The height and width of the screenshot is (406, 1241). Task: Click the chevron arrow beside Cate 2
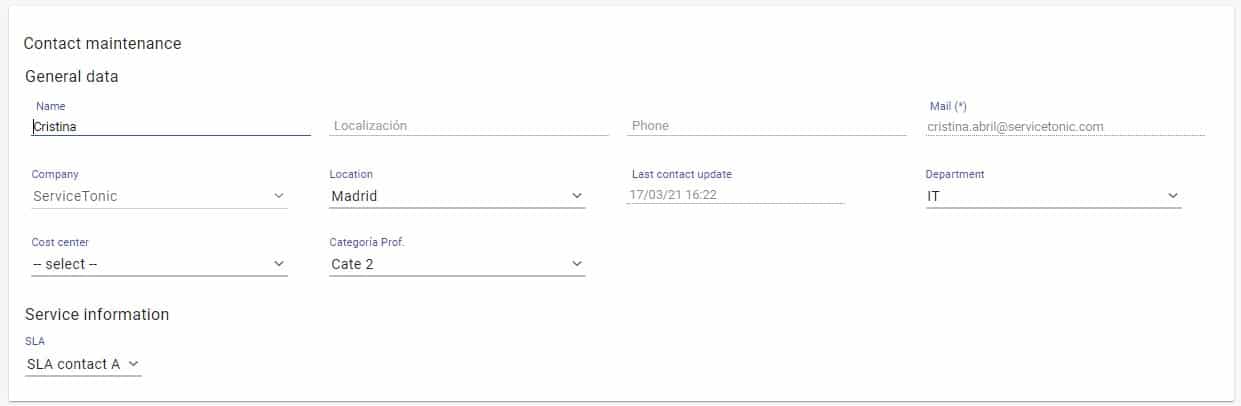click(x=577, y=264)
